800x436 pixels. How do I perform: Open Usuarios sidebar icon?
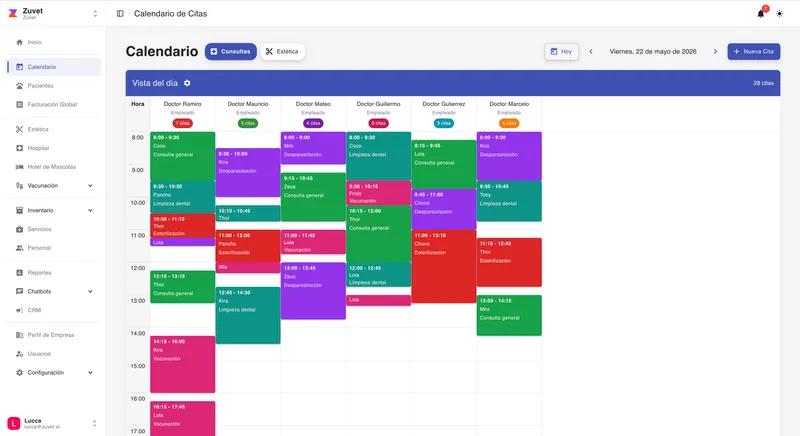point(19,354)
